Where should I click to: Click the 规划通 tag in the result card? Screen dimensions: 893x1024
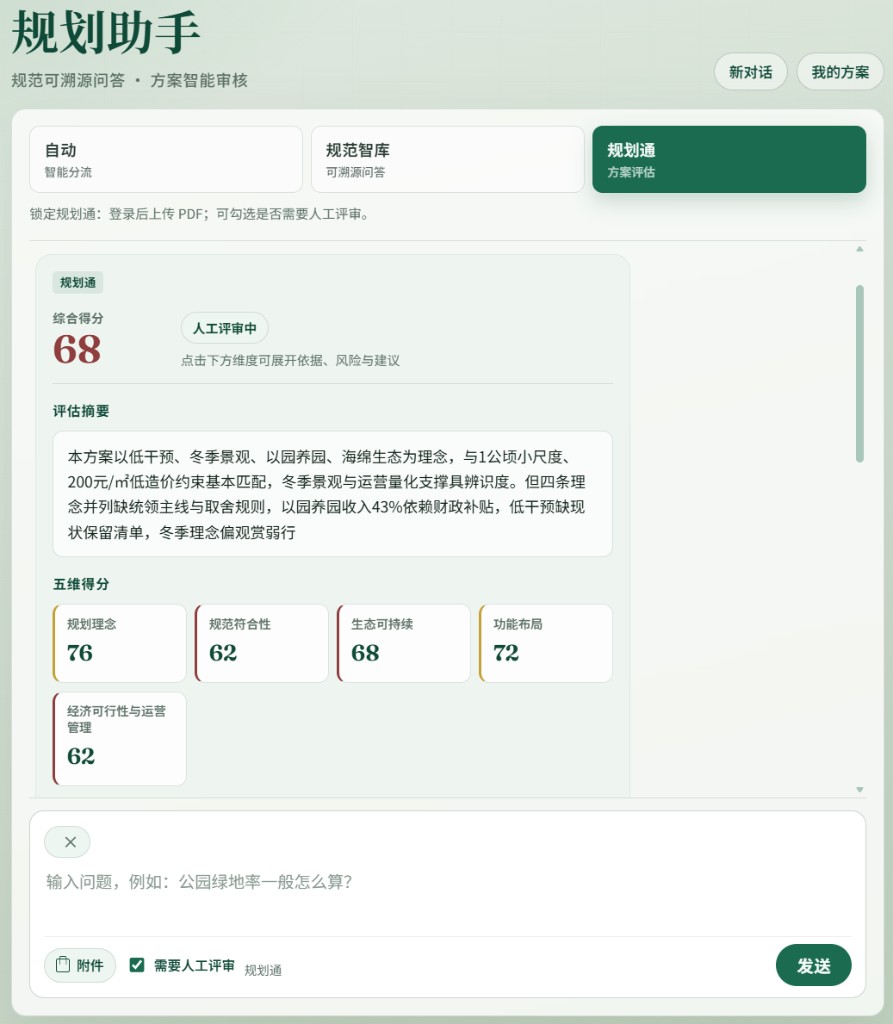coord(78,283)
